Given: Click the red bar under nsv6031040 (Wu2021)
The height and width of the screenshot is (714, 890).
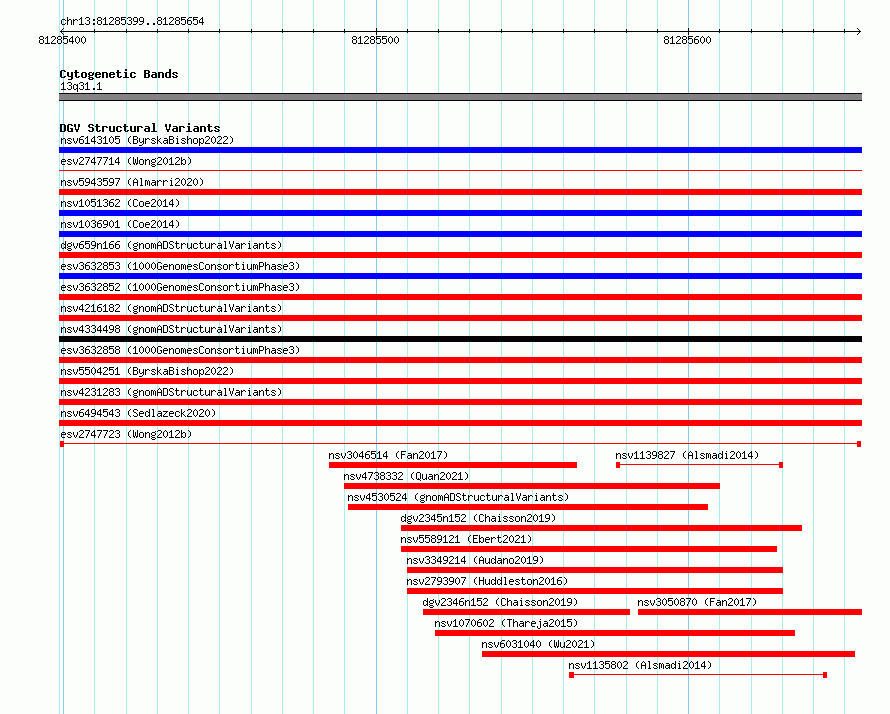Looking at the screenshot, I should pos(669,654).
